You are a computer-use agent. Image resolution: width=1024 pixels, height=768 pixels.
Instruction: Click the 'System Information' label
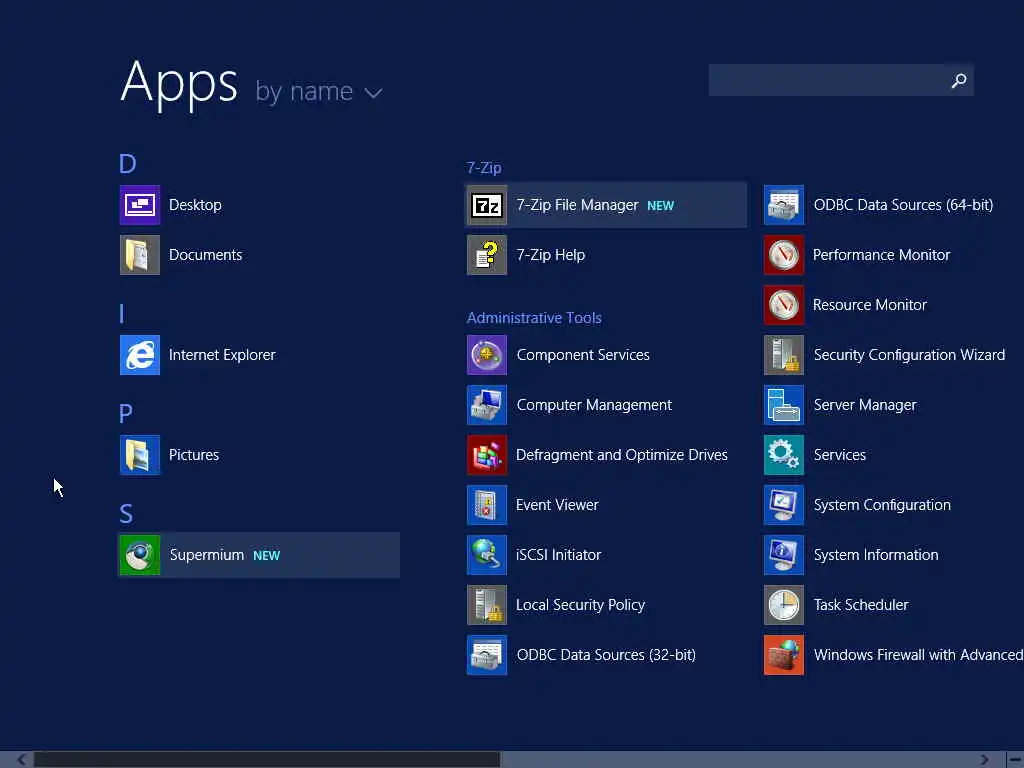[876, 555]
